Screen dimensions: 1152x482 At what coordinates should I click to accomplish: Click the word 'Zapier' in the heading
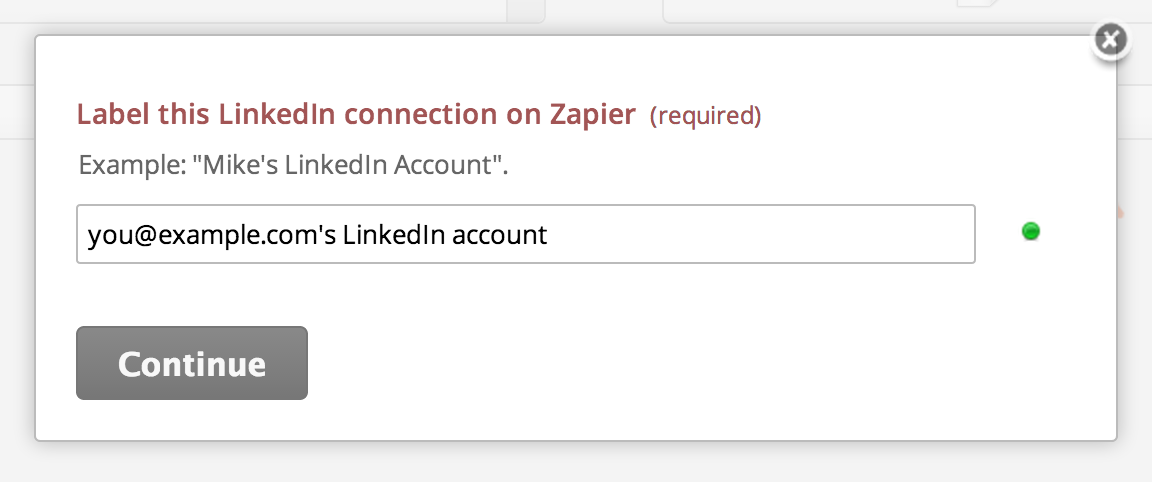tap(592, 115)
